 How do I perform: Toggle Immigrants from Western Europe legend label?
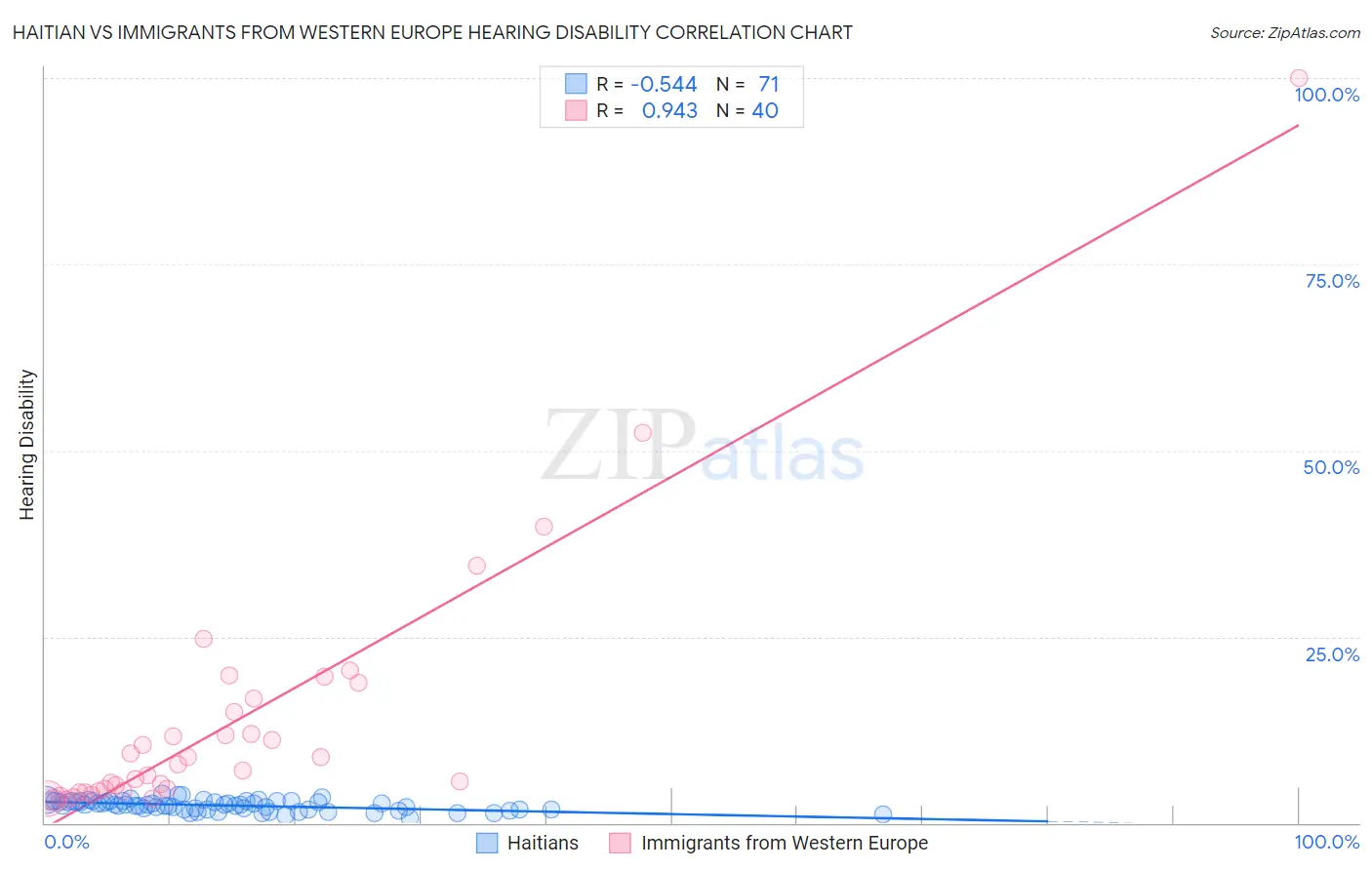point(785,843)
